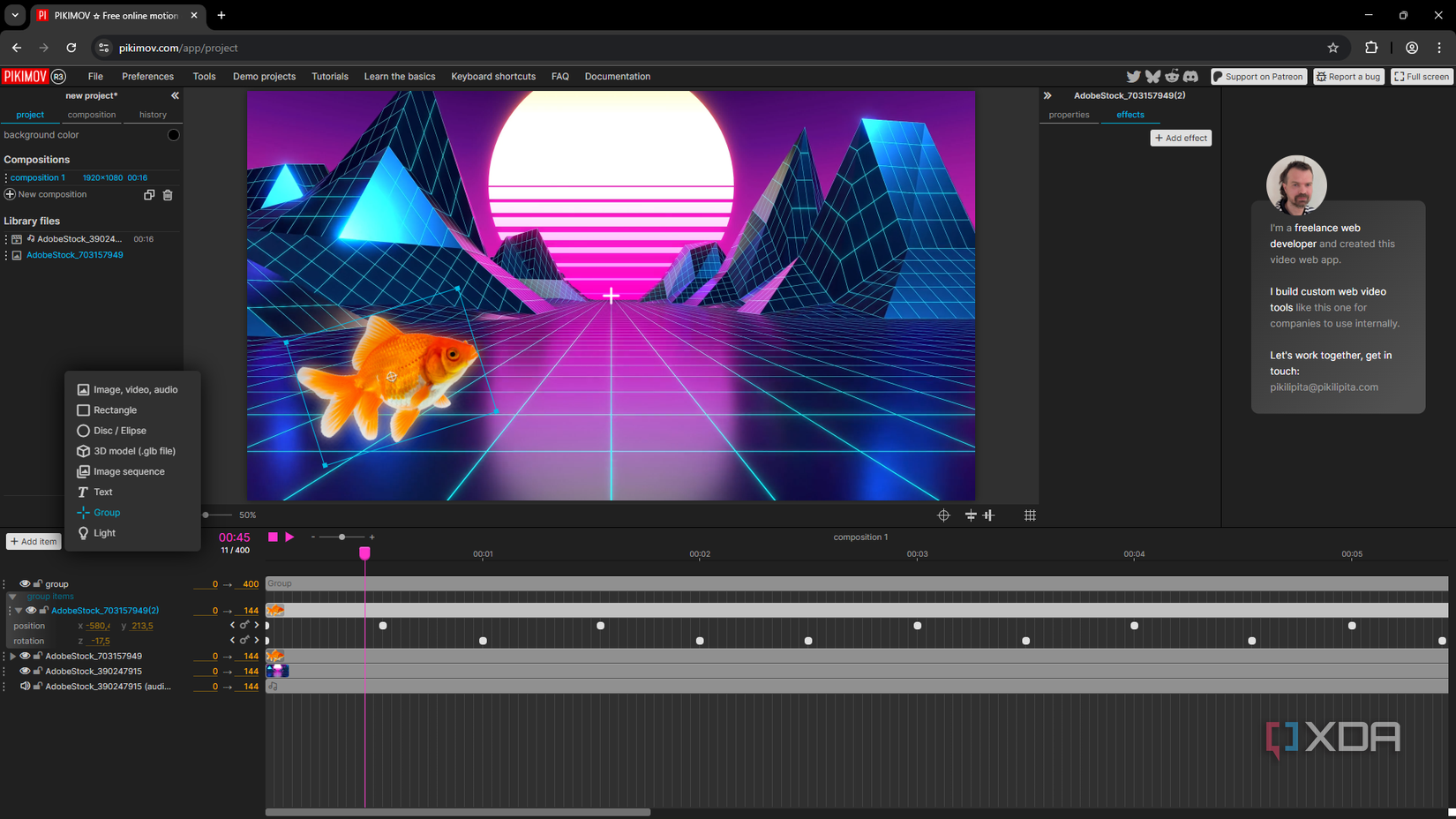Viewport: 1456px width, 819px height.
Task: Click the Add effect button
Action: point(1181,138)
